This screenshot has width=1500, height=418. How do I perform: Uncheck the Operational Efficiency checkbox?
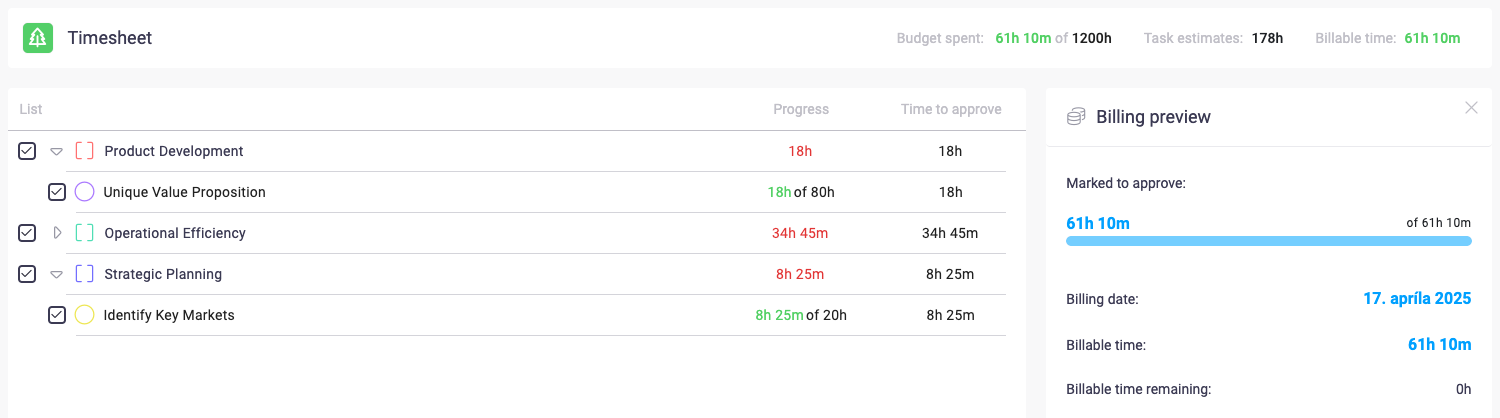(27, 233)
